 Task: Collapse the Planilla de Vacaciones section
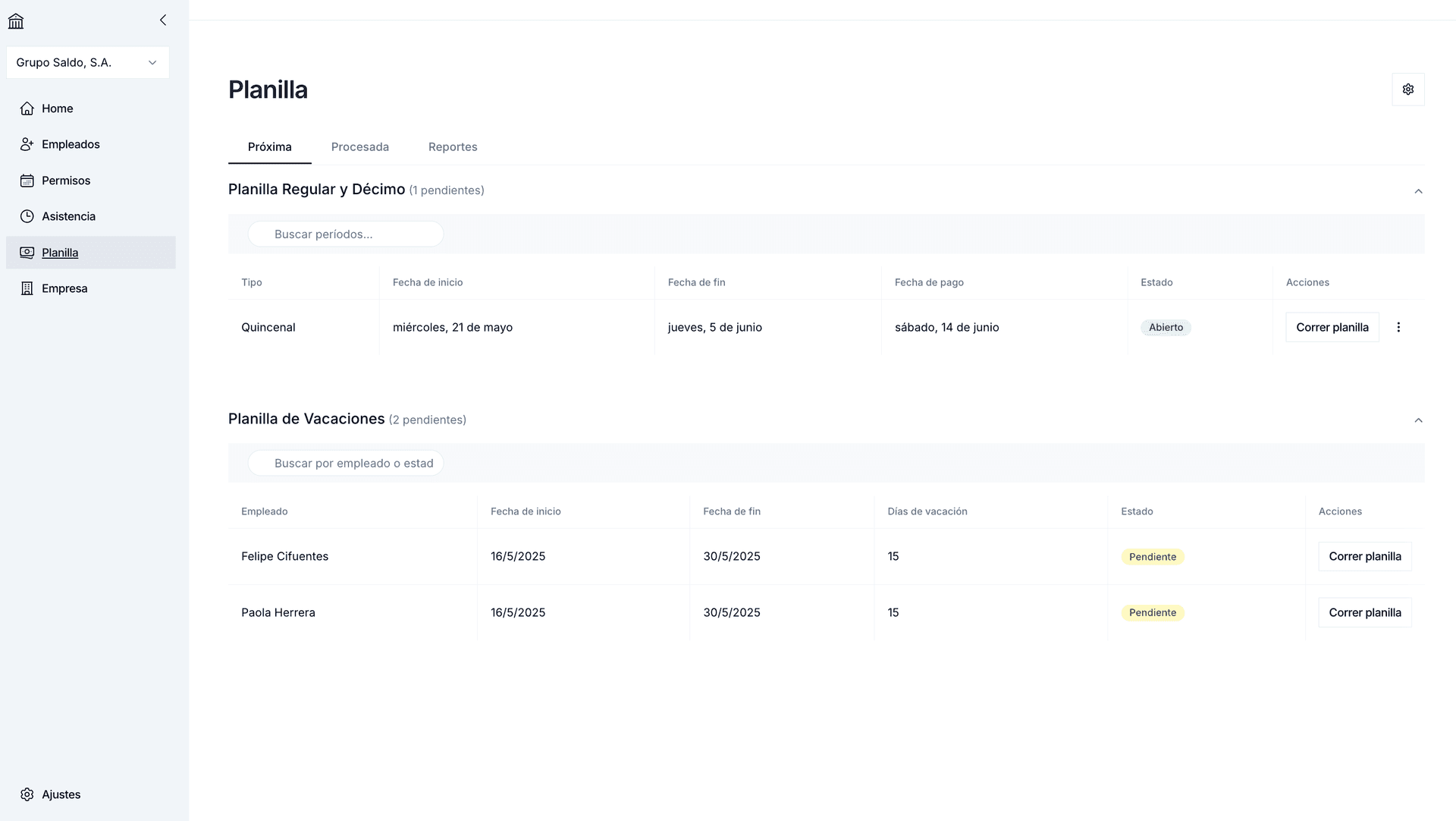pyautogui.click(x=1418, y=420)
